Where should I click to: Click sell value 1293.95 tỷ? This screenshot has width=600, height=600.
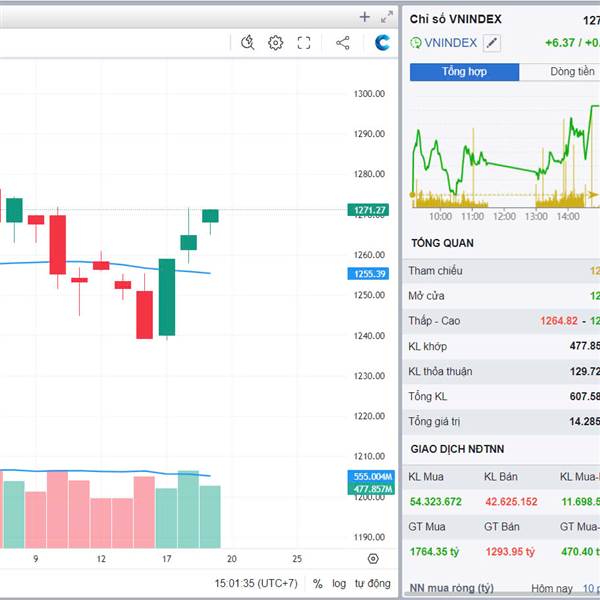510,552
